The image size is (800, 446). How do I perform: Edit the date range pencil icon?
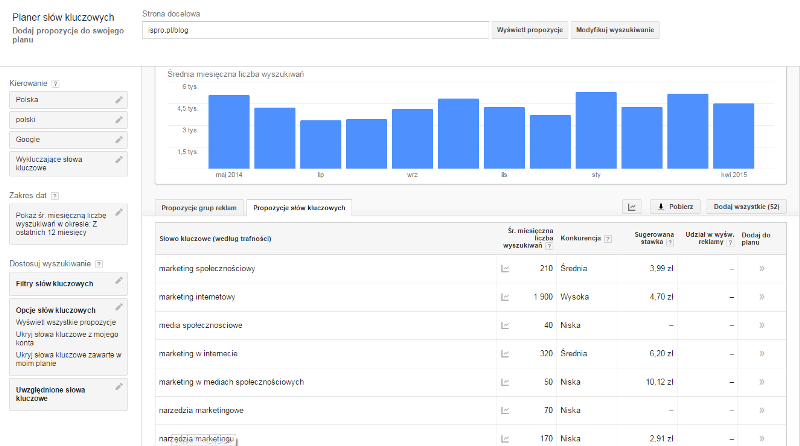click(x=119, y=212)
